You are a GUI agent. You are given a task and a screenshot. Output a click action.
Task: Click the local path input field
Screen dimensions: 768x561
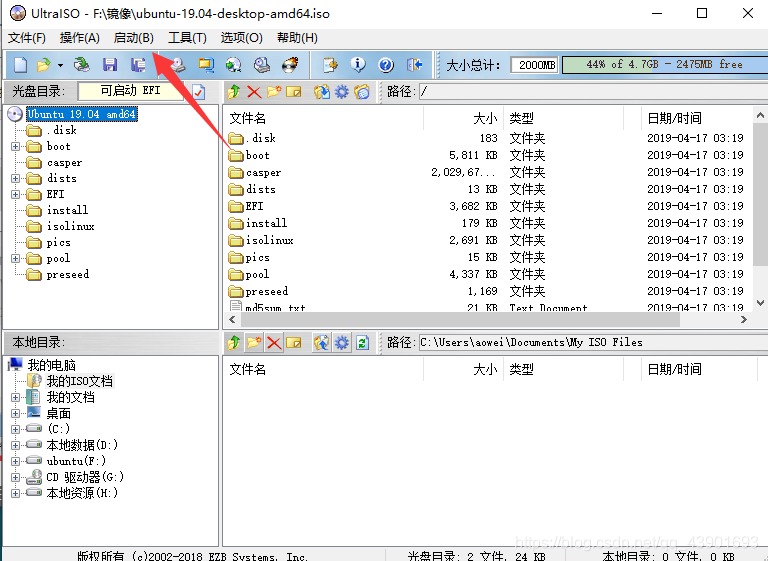[593, 342]
